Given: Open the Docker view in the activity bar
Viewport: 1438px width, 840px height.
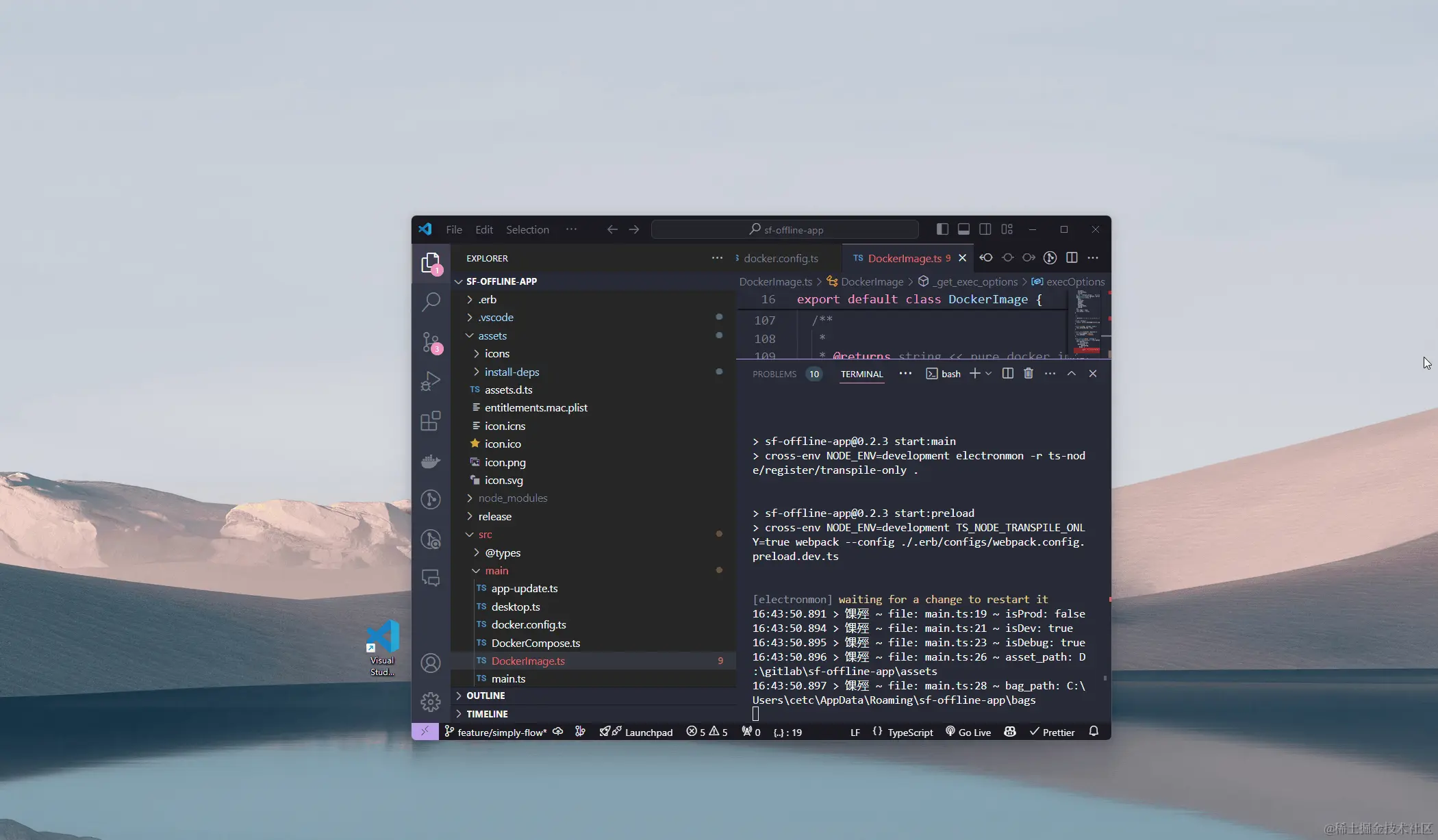Looking at the screenshot, I should (431, 461).
